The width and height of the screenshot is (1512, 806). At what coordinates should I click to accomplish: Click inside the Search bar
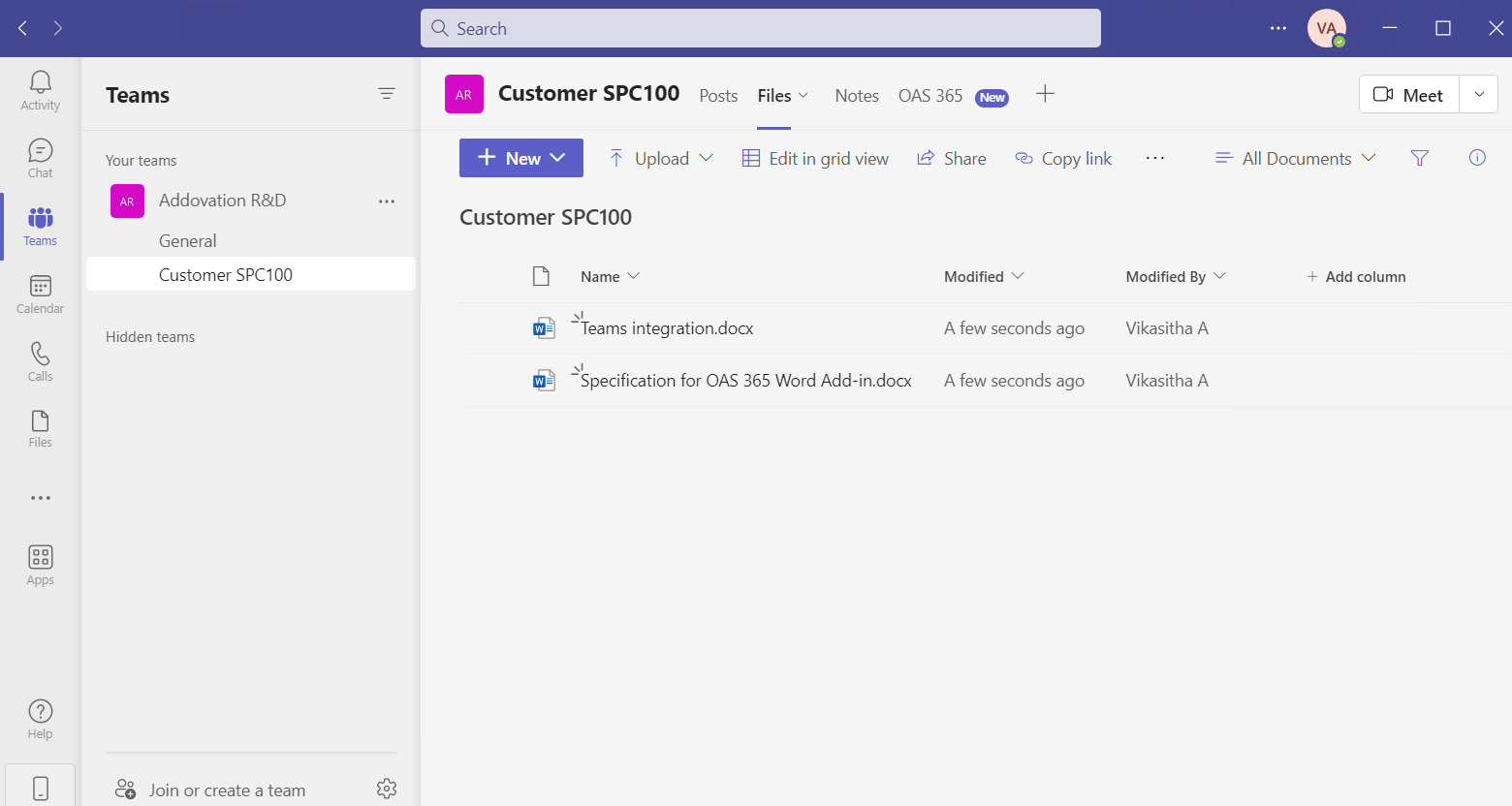point(760,28)
